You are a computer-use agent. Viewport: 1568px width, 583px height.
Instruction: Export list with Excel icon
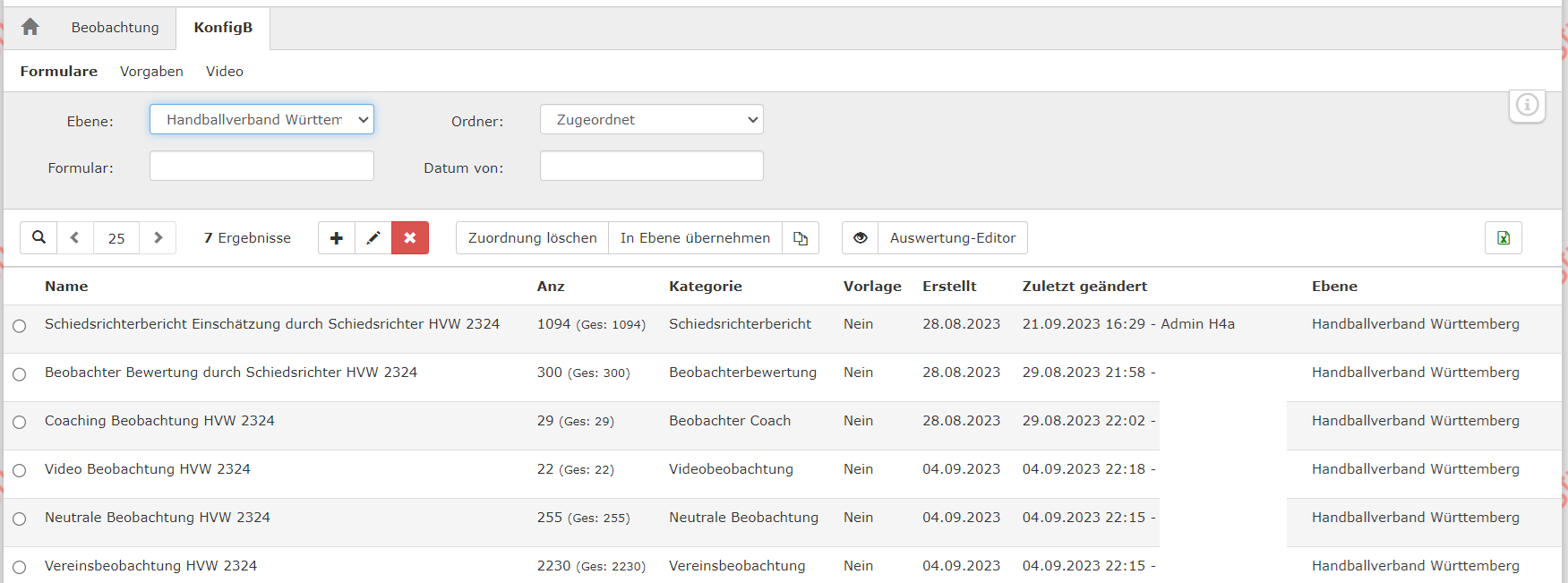pos(1503,237)
